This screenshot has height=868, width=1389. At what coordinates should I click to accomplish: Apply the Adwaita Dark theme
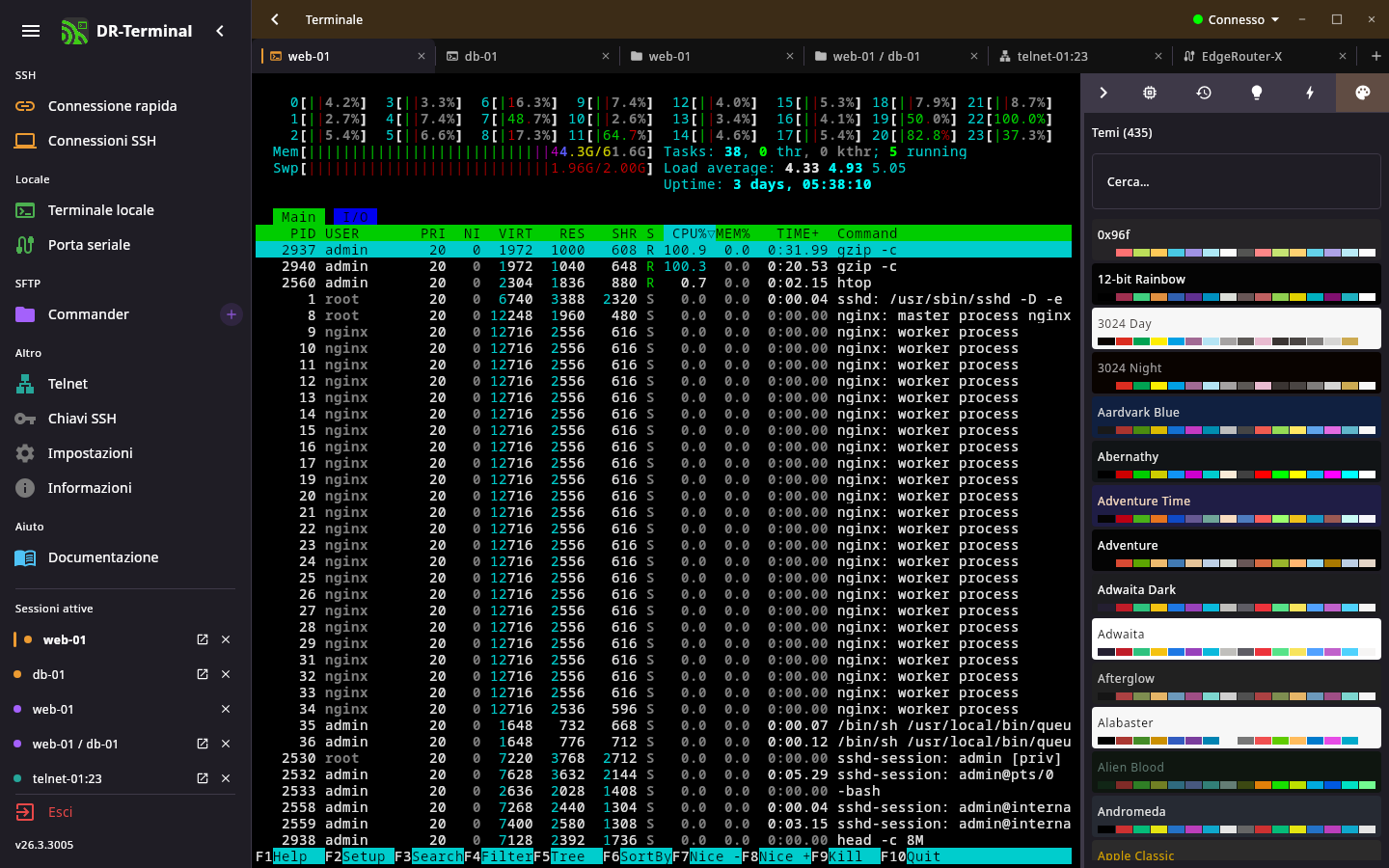coord(1237,594)
